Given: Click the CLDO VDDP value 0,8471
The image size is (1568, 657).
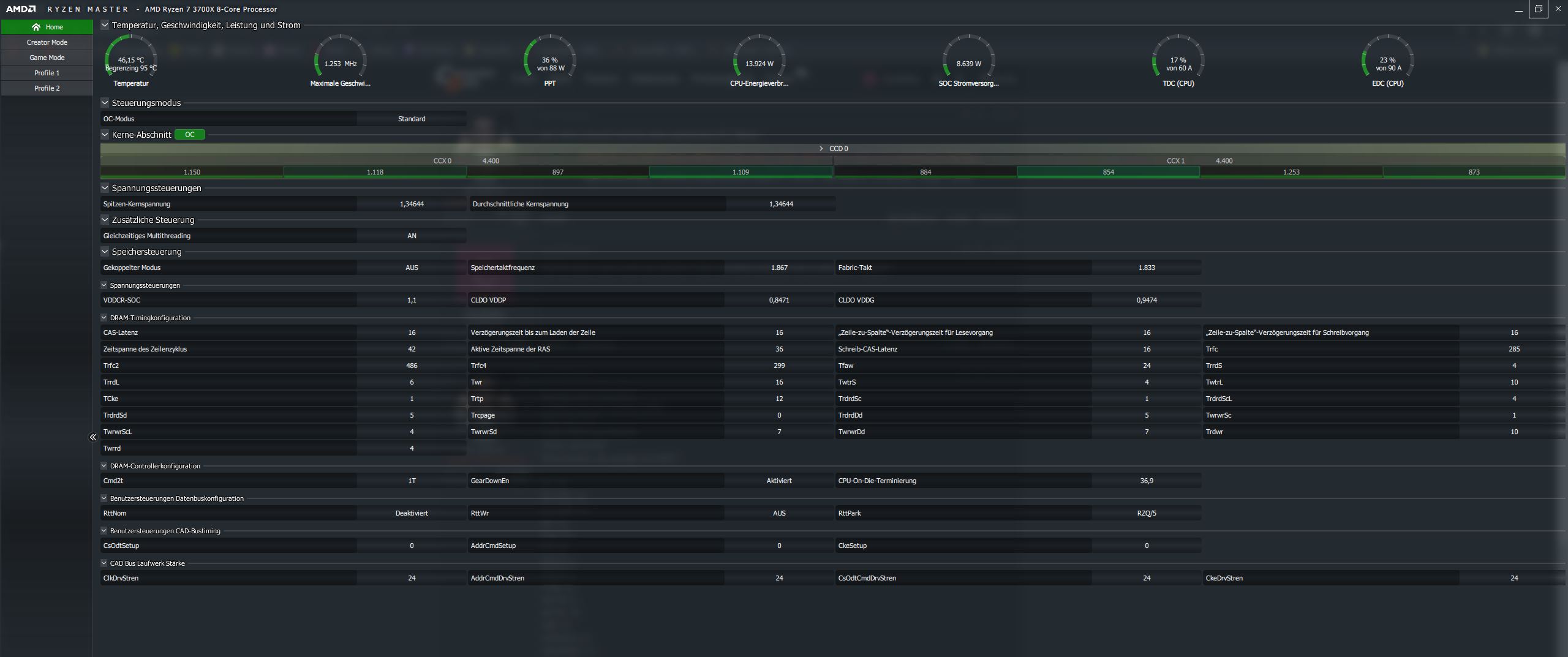Looking at the screenshot, I should (x=779, y=300).
